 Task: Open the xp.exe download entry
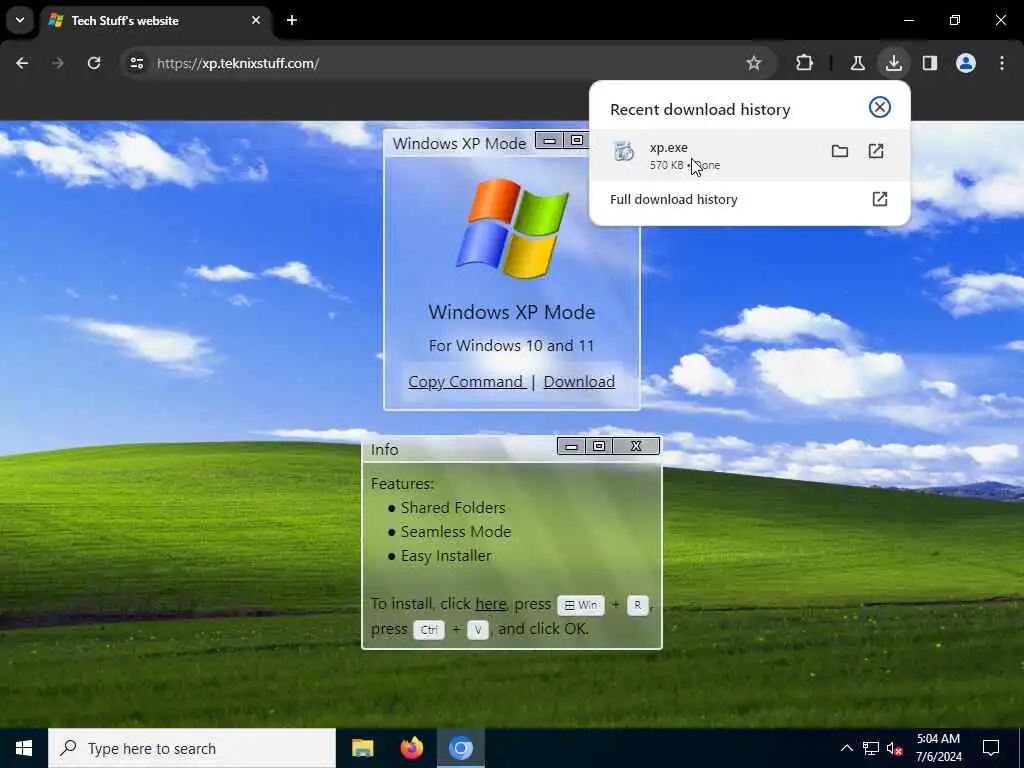click(750, 155)
